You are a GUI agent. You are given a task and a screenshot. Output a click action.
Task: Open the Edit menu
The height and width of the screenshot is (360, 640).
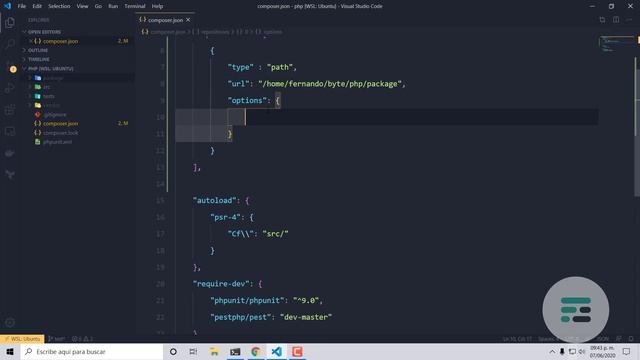(37, 6)
